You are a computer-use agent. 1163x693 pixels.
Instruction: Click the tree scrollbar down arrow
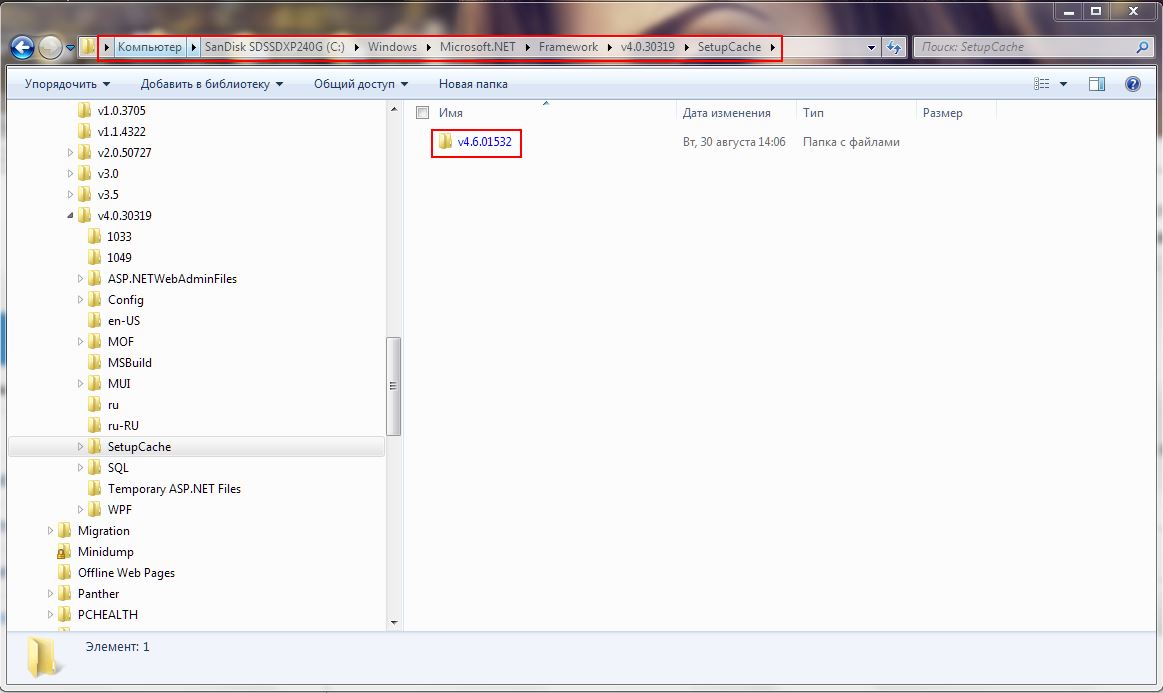[394, 623]
